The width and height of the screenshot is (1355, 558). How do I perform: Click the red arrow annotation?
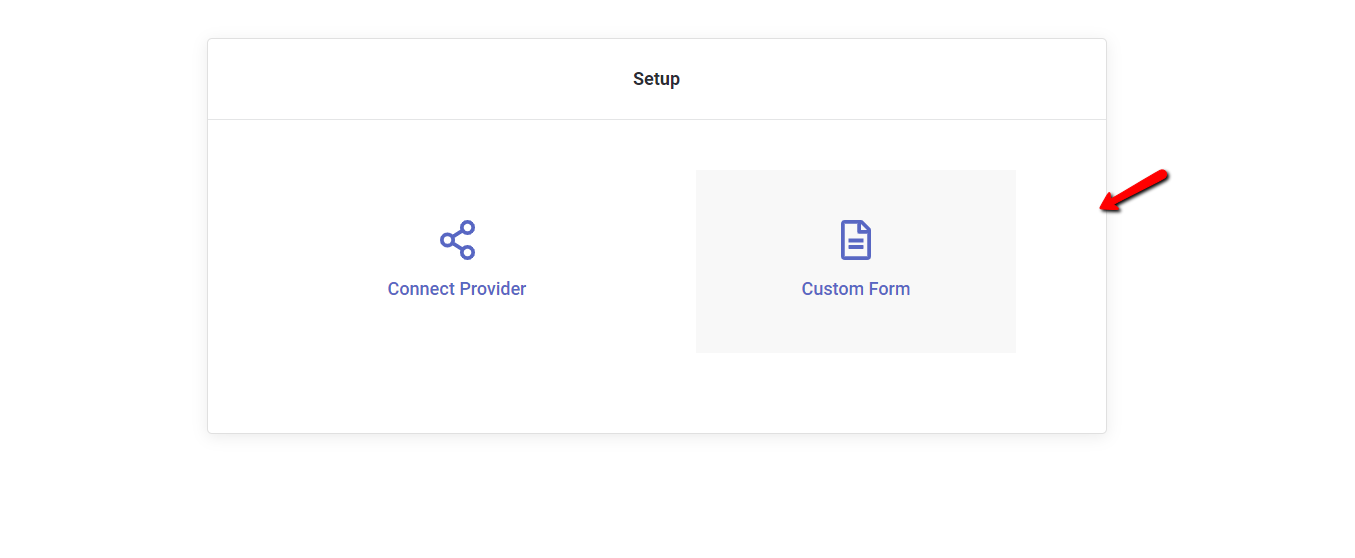point(1135,190)
